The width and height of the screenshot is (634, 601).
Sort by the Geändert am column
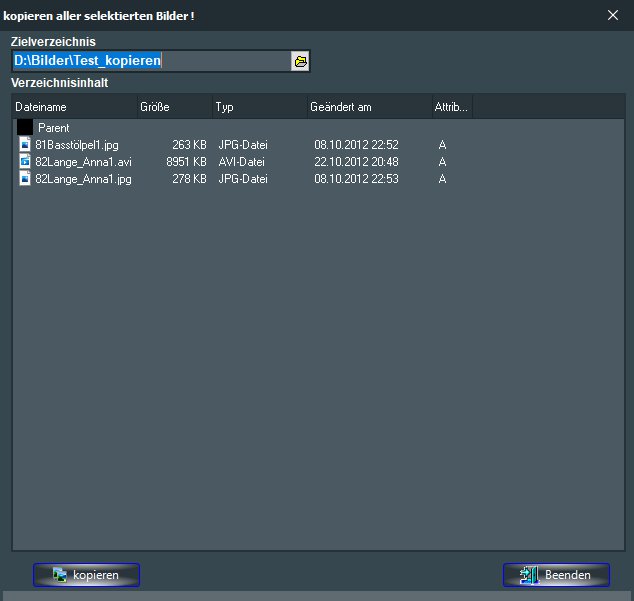(x=367, y=107)
